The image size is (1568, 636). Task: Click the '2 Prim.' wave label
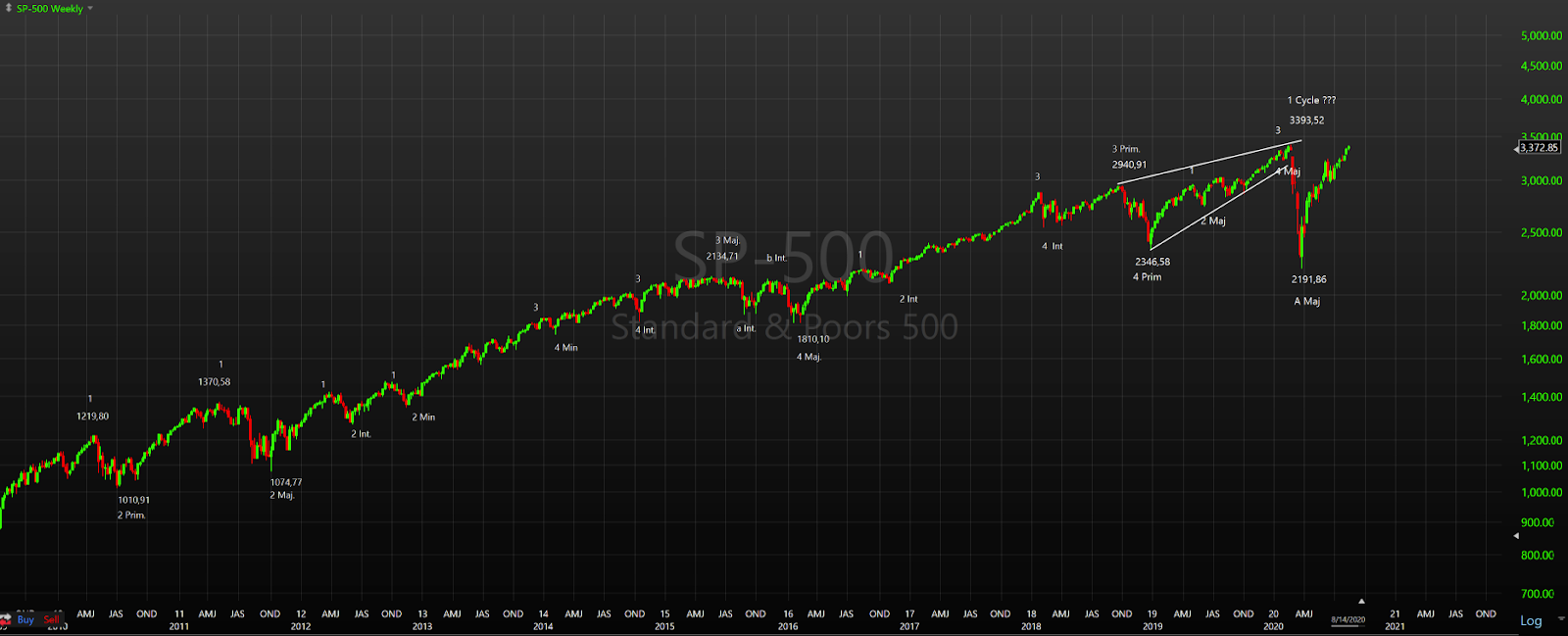pyautogui.click(x=131, y=515)
